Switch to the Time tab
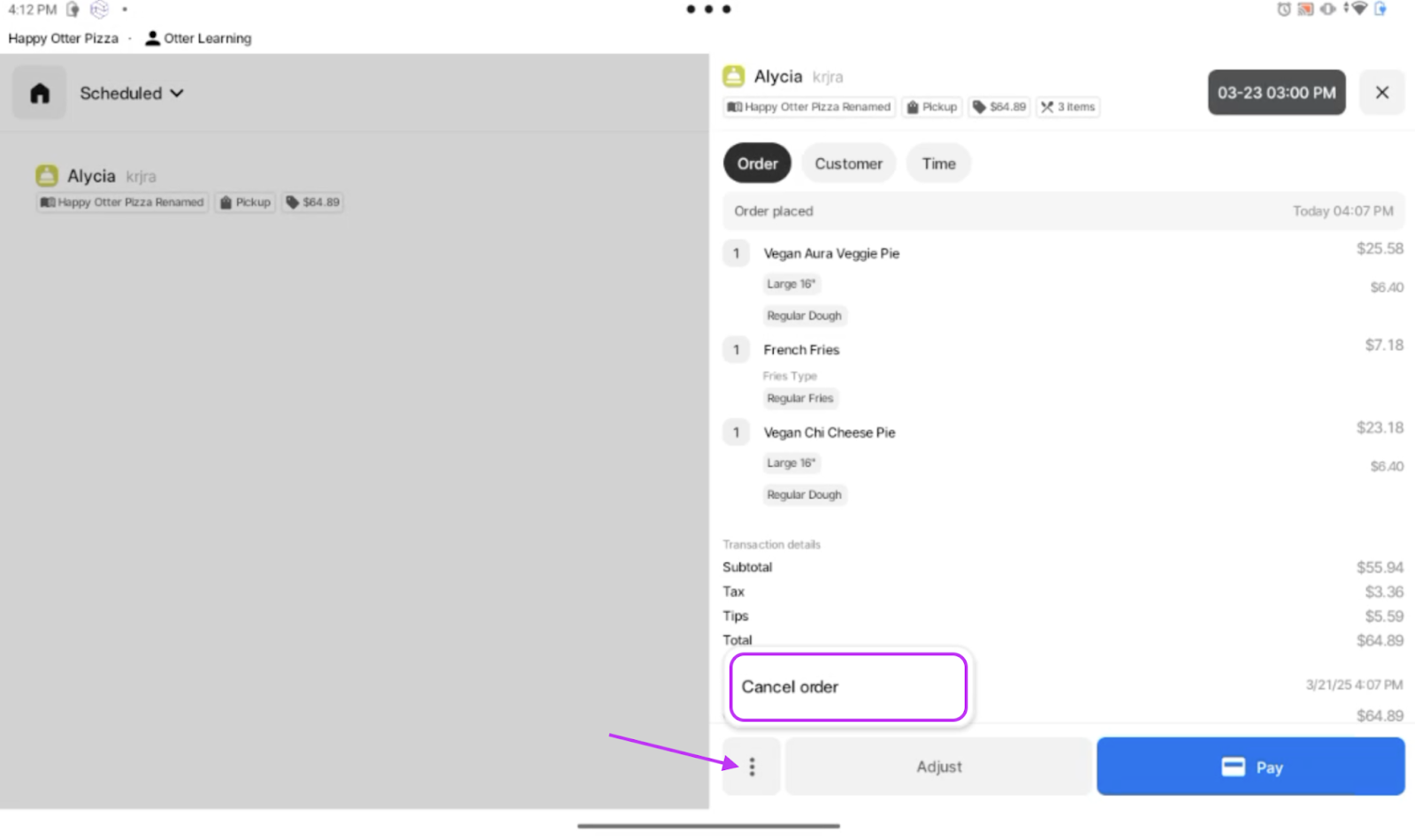The image size is (1415, 840). (938, 164)
